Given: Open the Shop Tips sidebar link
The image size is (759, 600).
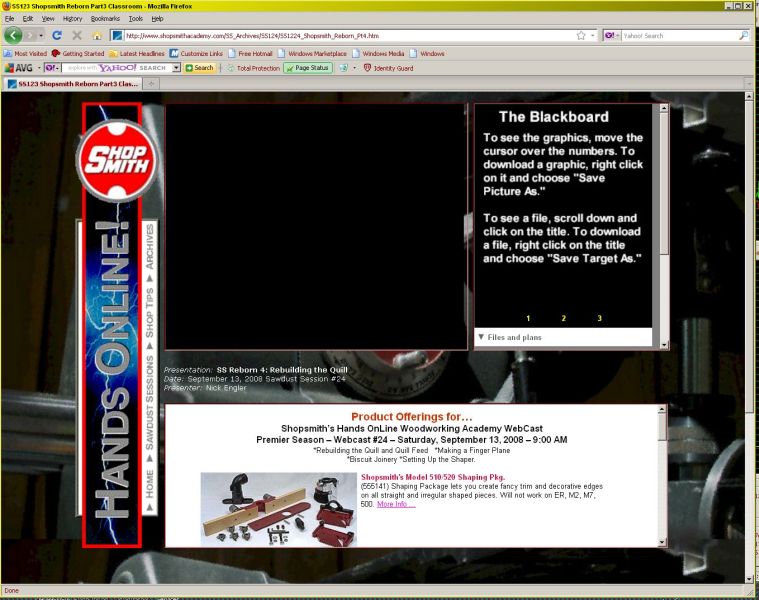Looking at the screenshot, I should pyautogui.click(x=150, y=313).
